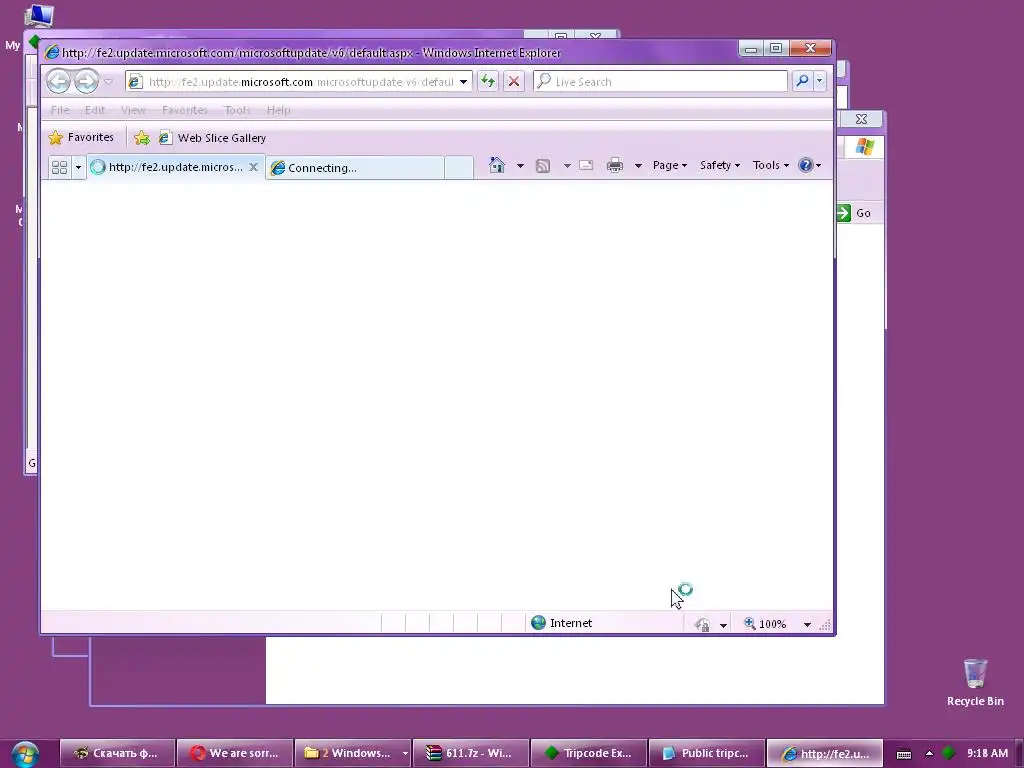The height and width of the screenshot is (768, 1024).
Task: Expand the Home dropdown arrow
Action: pyautogui.click(x=520, y=166)
